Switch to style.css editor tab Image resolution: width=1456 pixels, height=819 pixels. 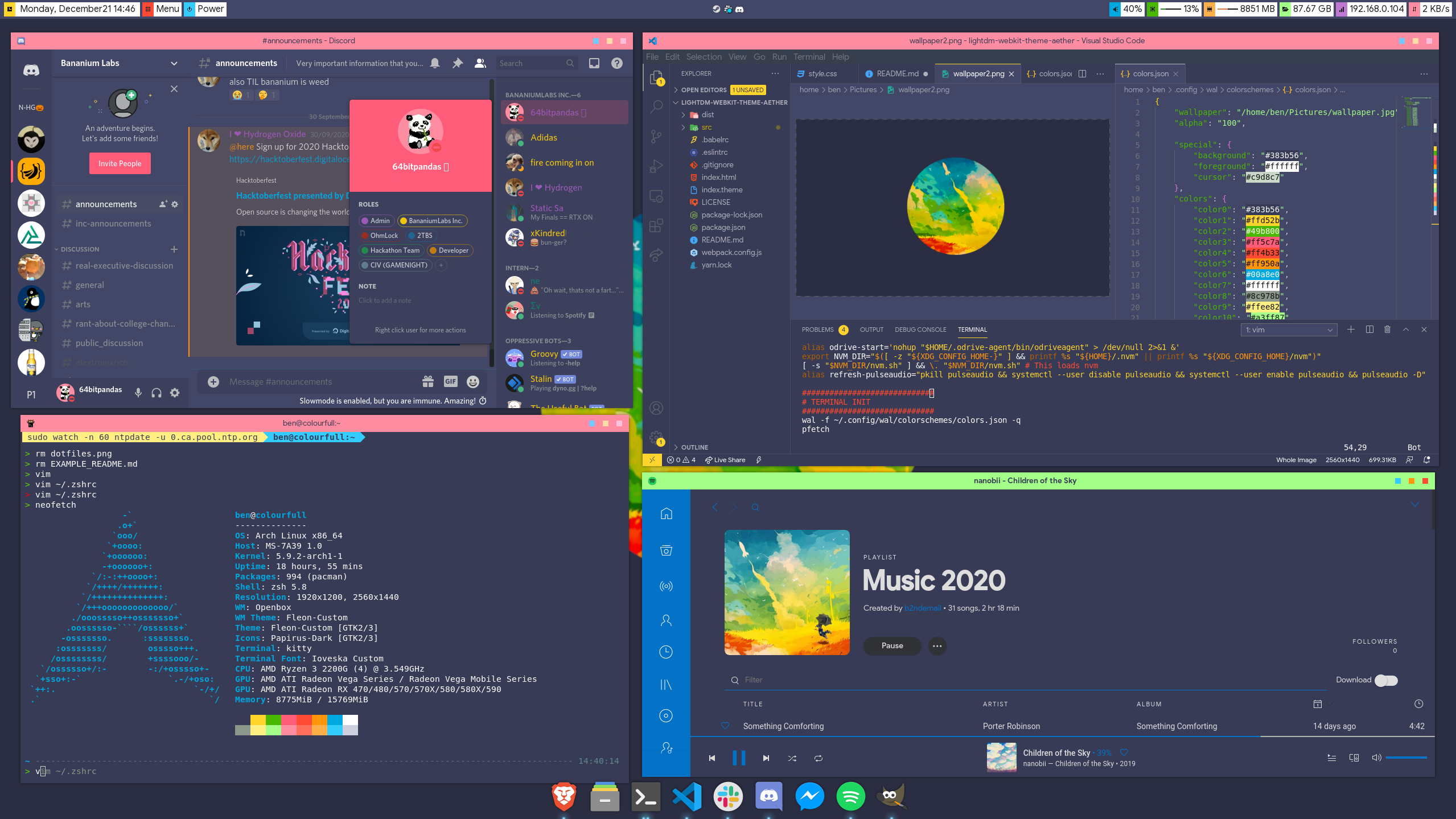point(822,73)
